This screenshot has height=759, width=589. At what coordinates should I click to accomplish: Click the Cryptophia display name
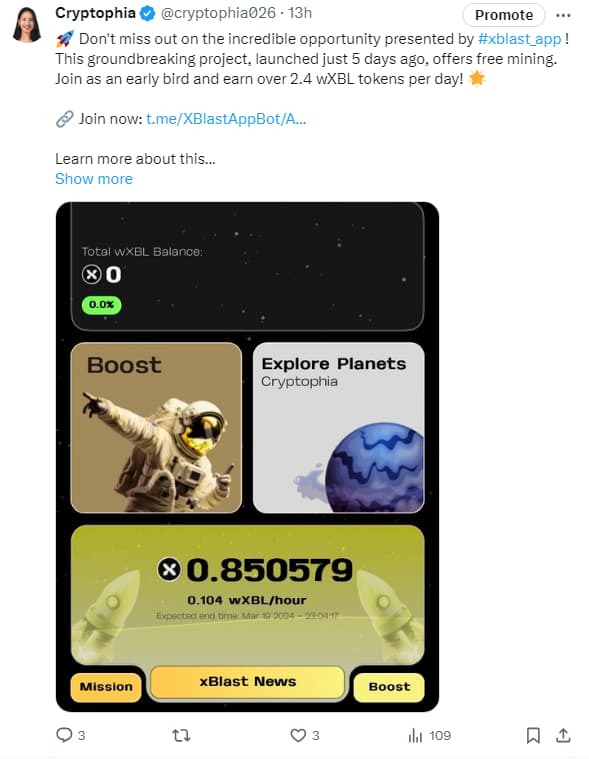(x=95, y=13)
